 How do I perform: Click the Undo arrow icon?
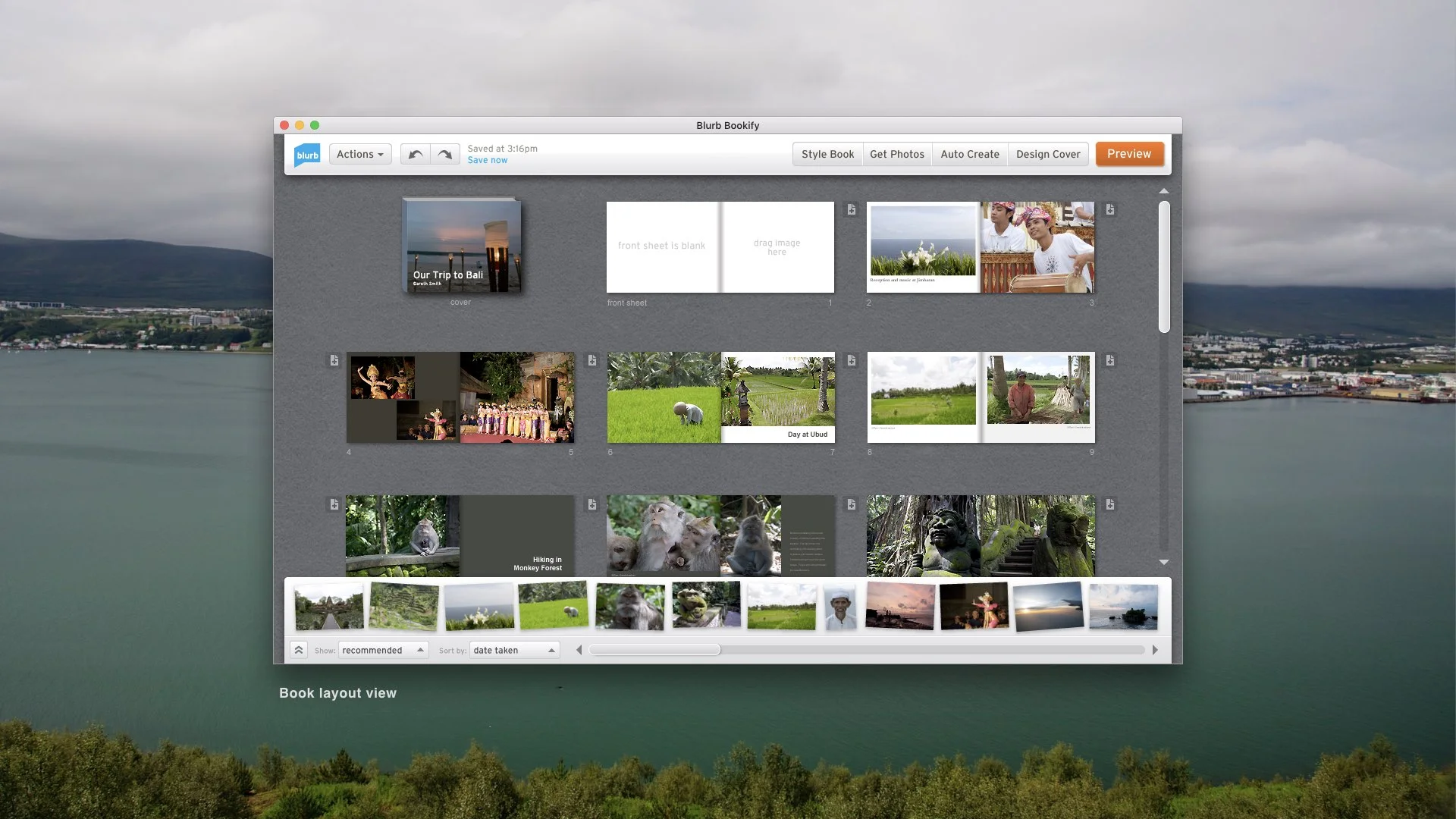click(x=415, y=154)
